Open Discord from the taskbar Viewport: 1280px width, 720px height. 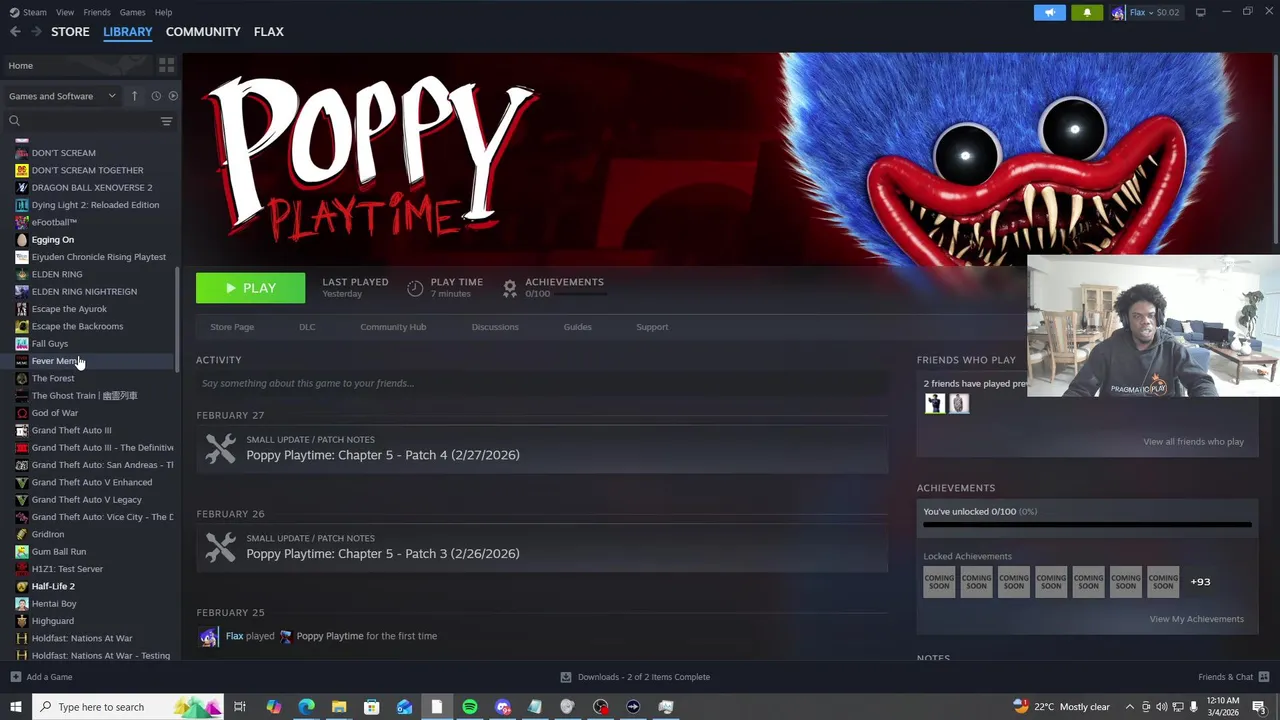point(502,707)
